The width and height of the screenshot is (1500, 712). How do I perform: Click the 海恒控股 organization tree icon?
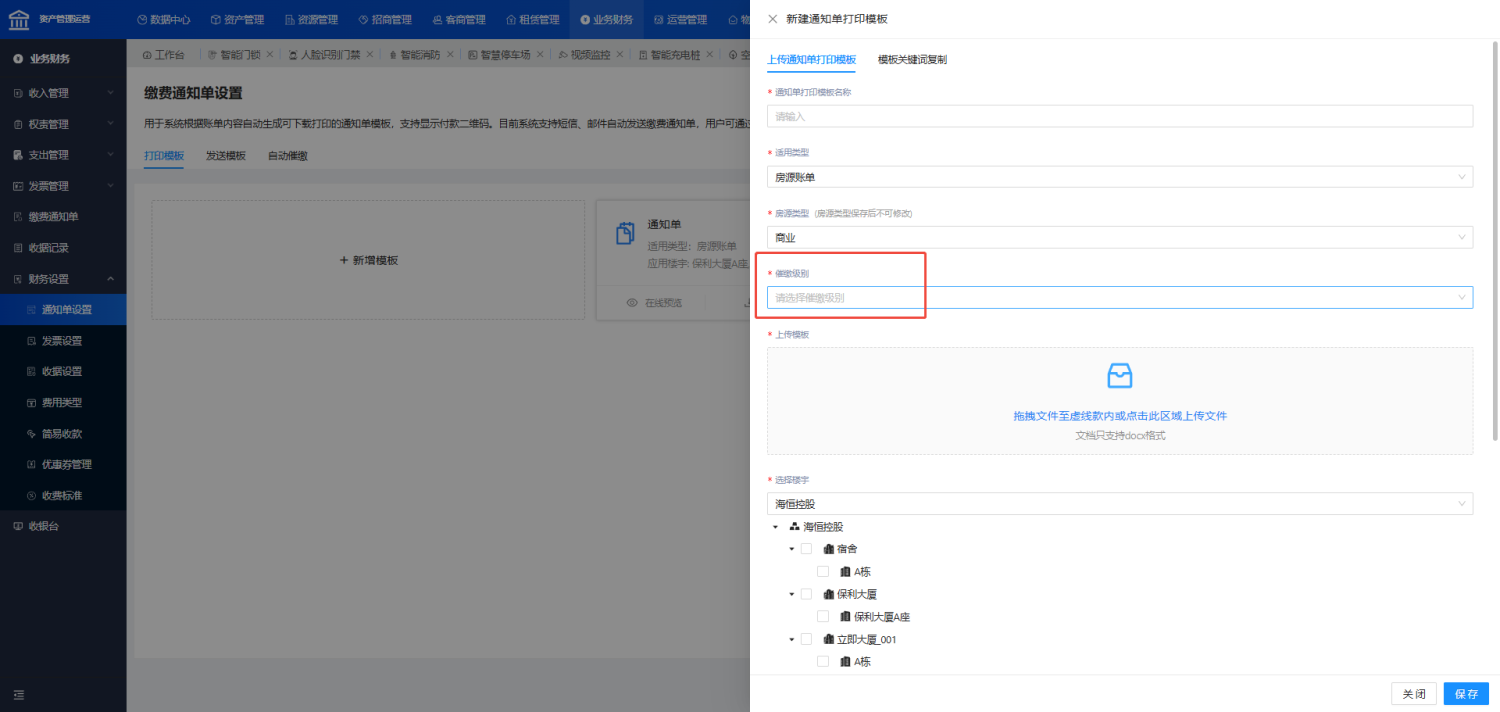pyautogui.click(x=794, y=527)
